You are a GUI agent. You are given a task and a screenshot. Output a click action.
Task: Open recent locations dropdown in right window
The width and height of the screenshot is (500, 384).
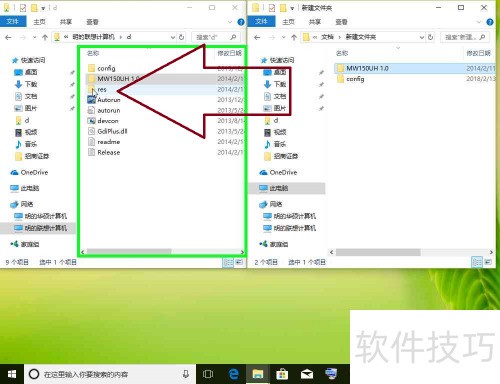(283, 37)
